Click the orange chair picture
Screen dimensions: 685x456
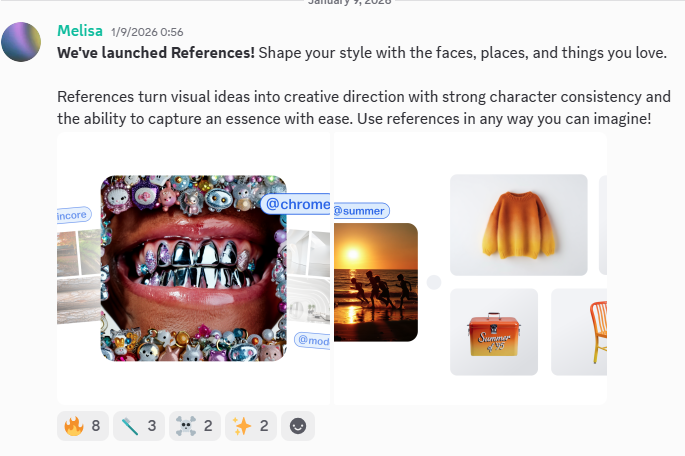(579, 332)
